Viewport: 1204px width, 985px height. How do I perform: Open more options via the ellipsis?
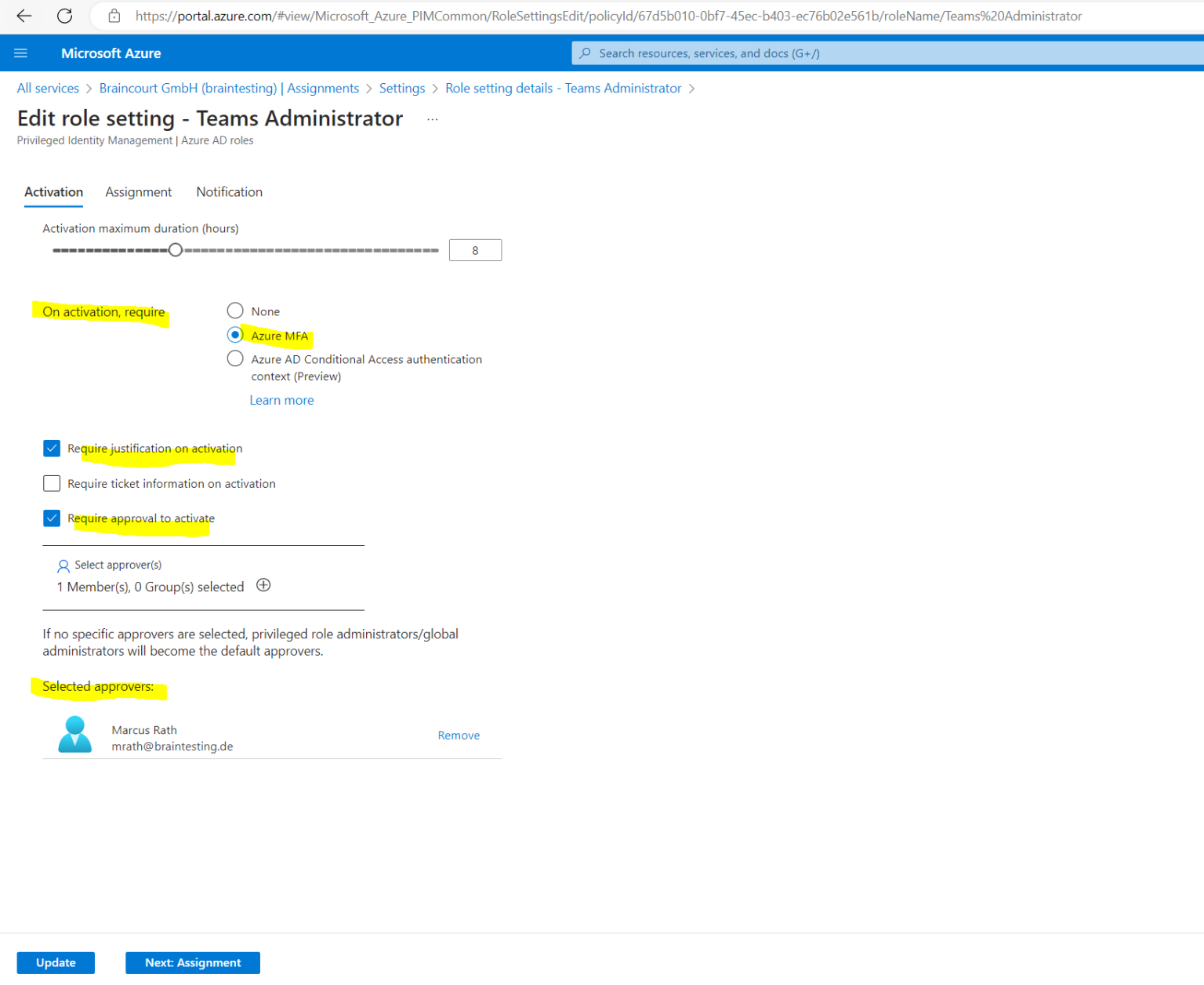432,118
